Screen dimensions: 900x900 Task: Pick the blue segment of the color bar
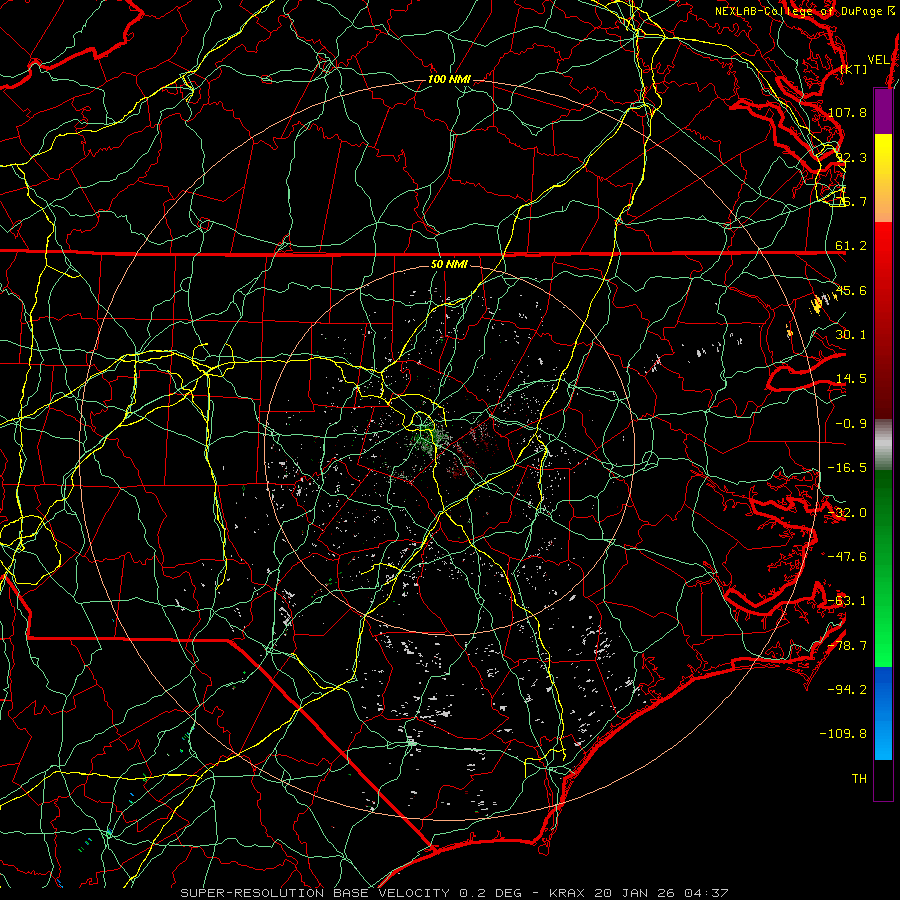[883, 713]
